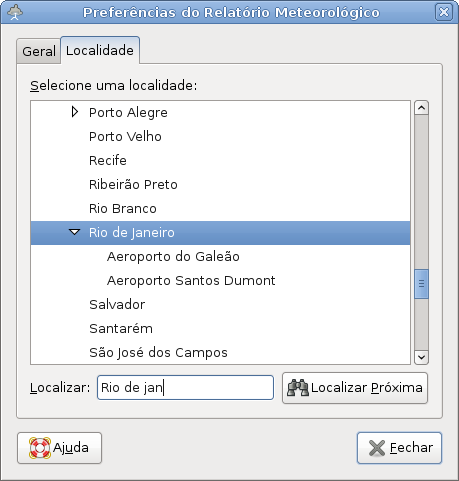This screenshot has height=481, width=459.
Task: Select the Localidade tab
Action: coord(100,50)
